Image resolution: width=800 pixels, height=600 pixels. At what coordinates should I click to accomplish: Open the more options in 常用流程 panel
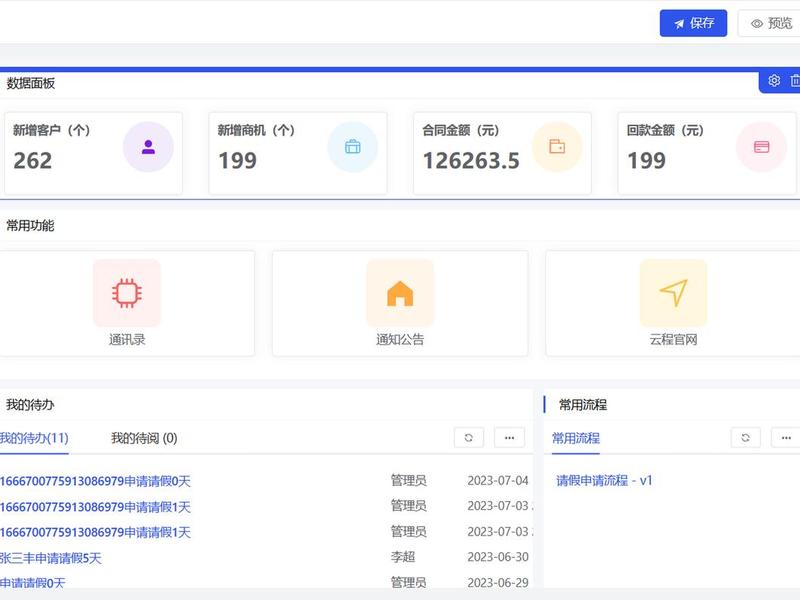click(x=786, y=438)
